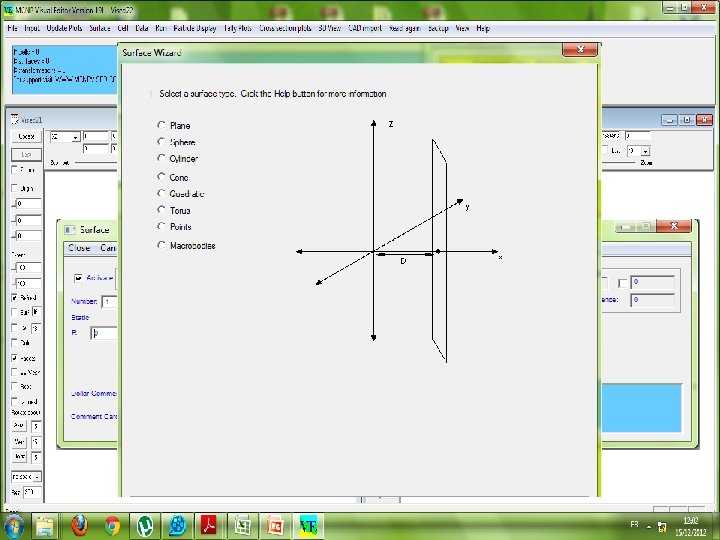Click Close in the Surface window menu bar
This screenshot has height=540, width=720.
click(x=79, y=248)
